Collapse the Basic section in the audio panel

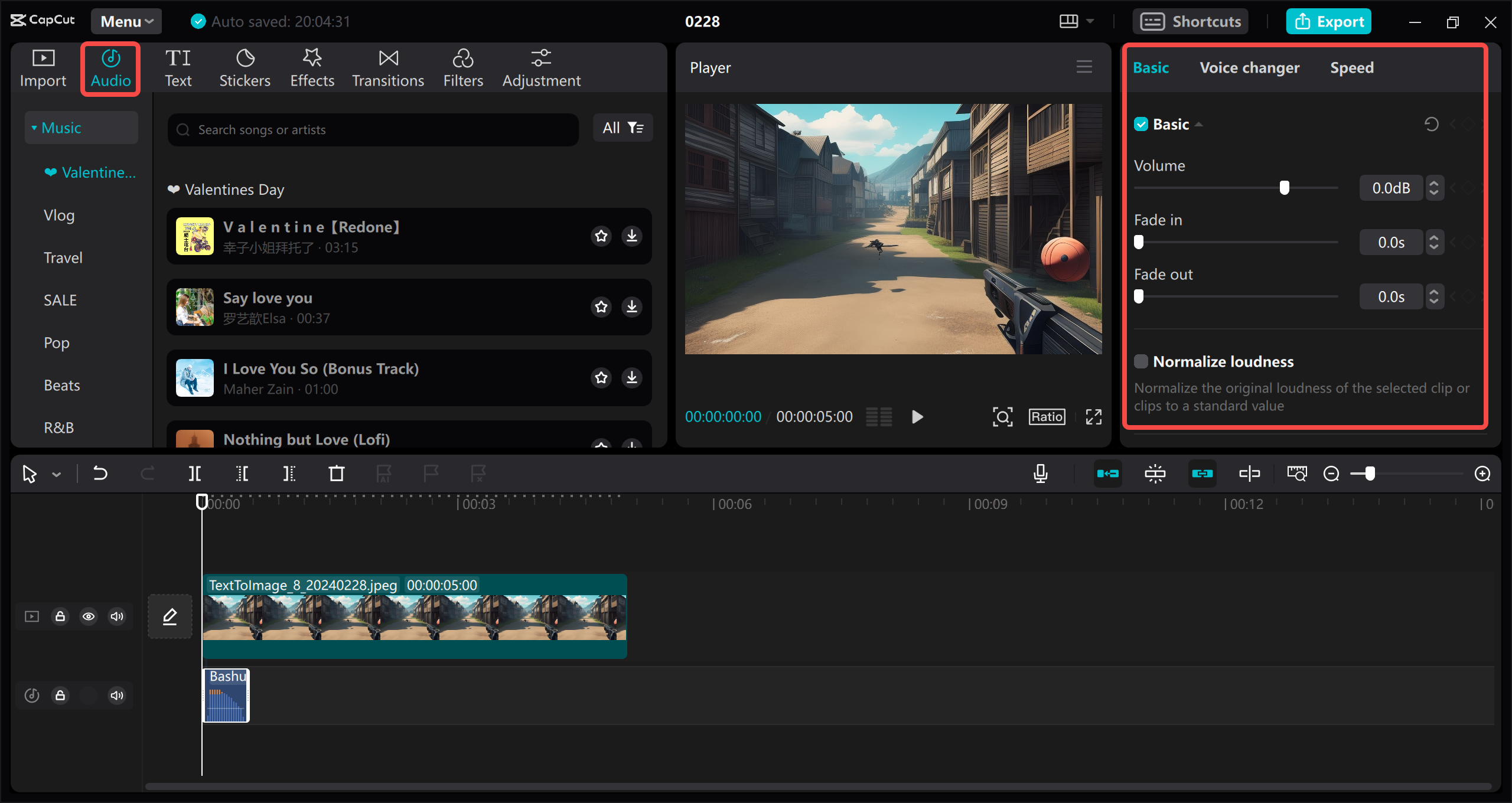pyautogui.click(x=1200, y=124)
